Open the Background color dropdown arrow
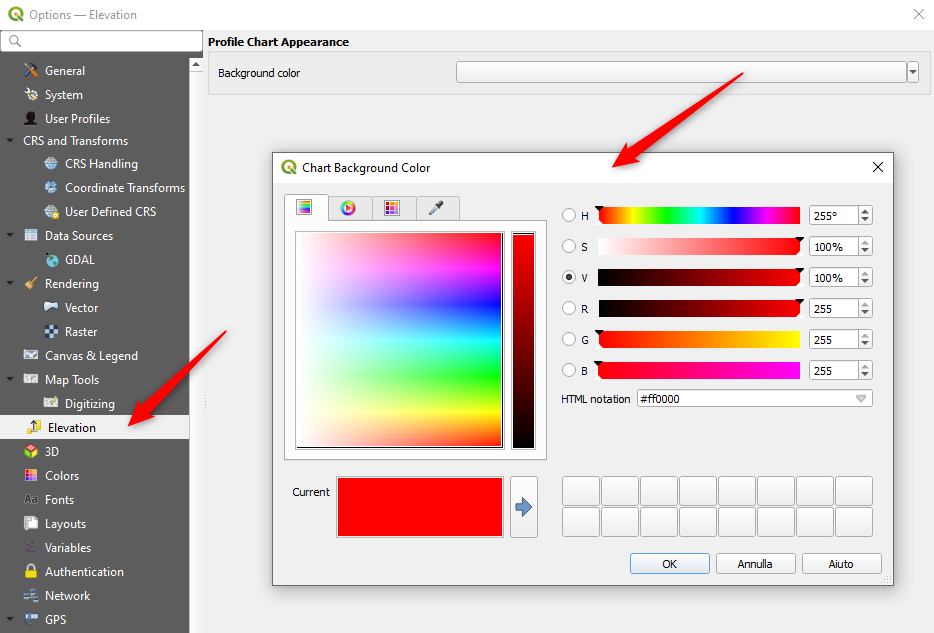 click(913, 72)
